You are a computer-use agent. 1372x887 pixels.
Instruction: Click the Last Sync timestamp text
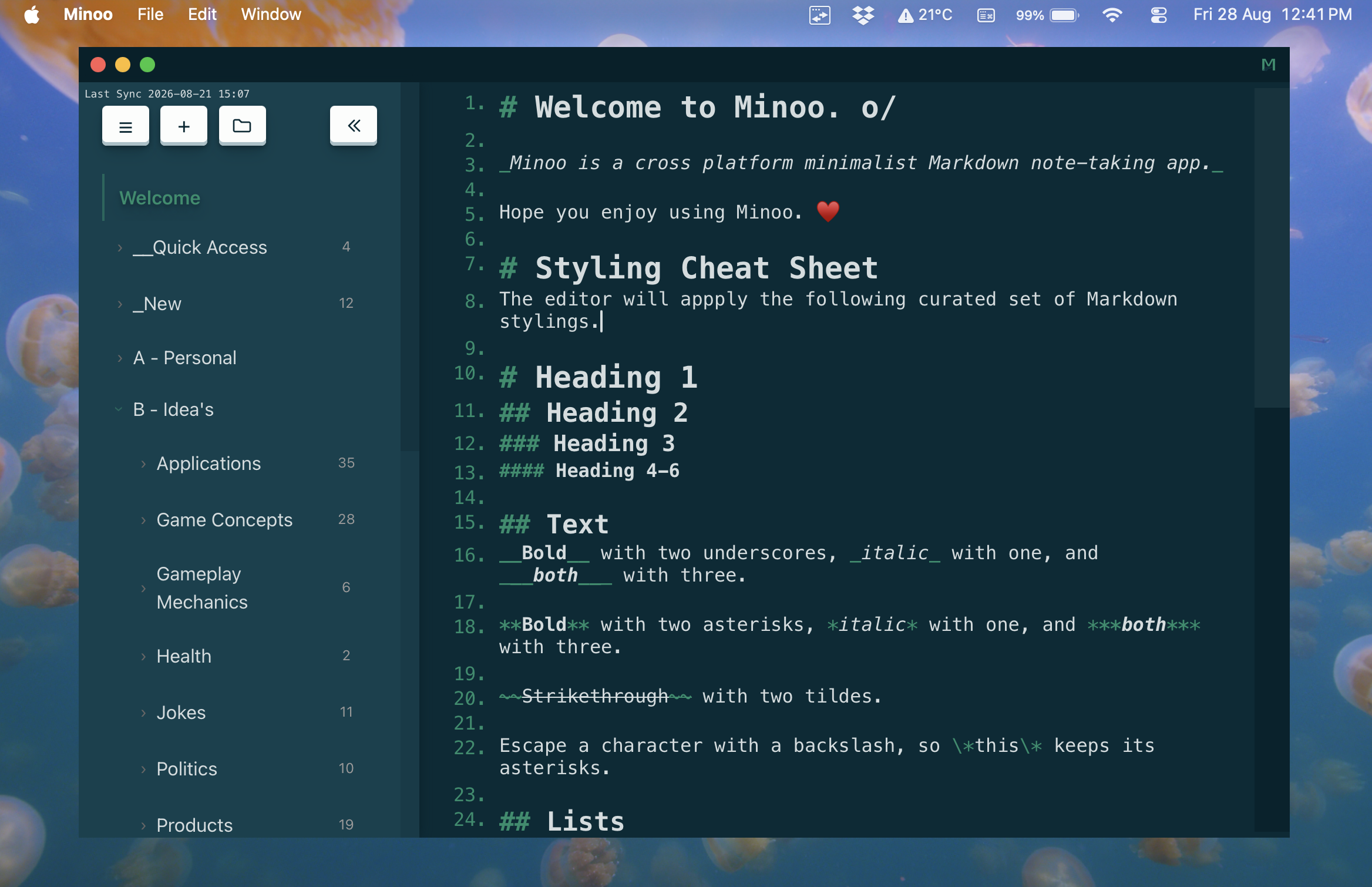(167, 94)
